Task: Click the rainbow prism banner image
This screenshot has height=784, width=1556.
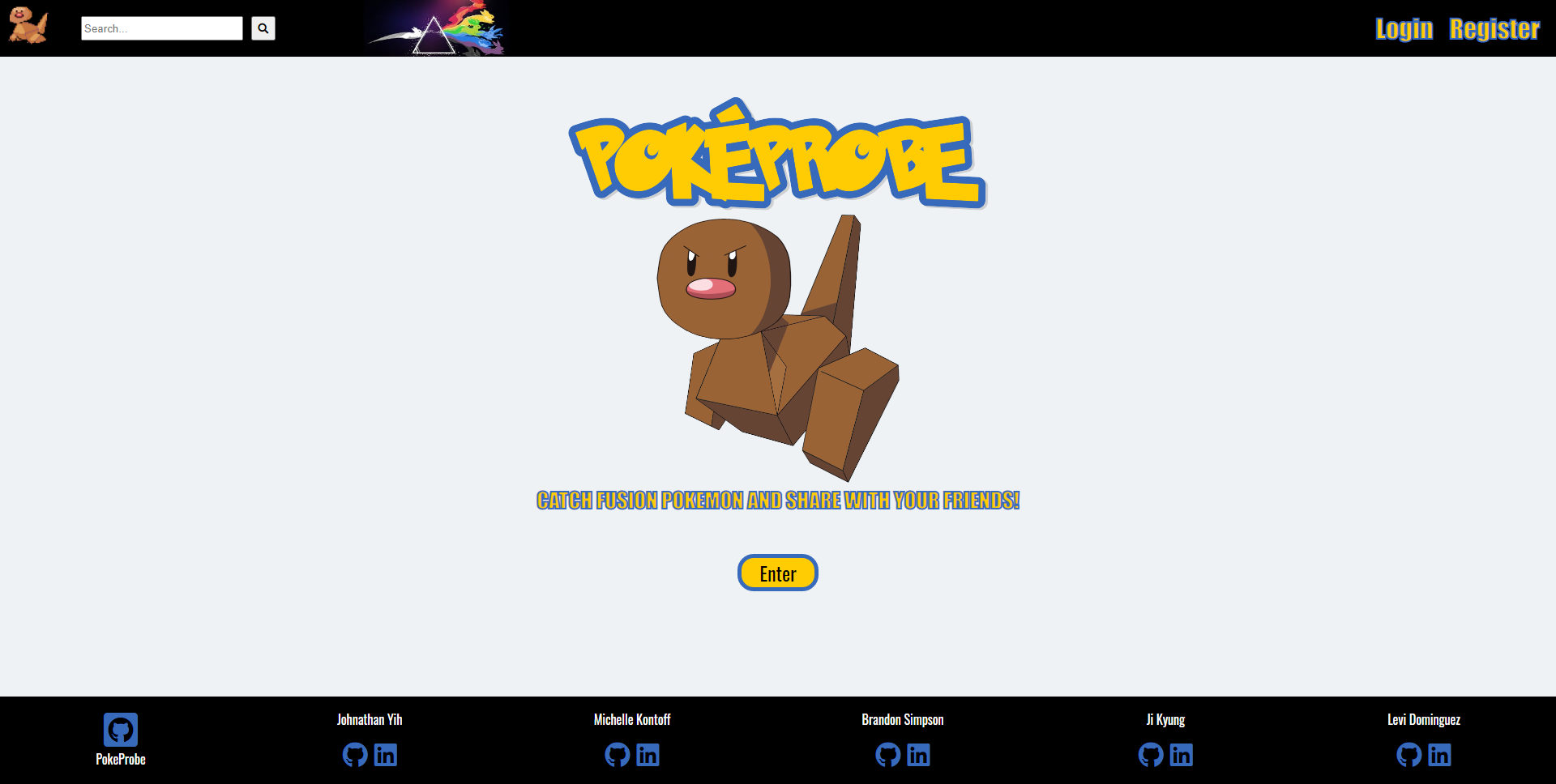Action: (435, 28)
